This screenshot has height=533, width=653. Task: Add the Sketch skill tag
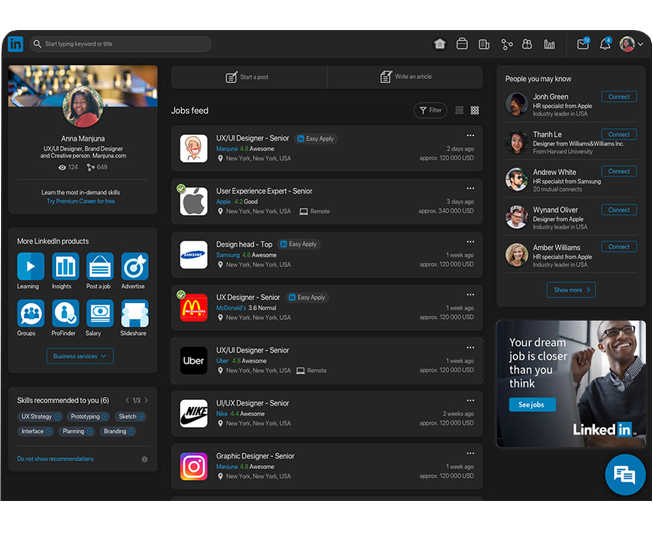coord(141,416)
